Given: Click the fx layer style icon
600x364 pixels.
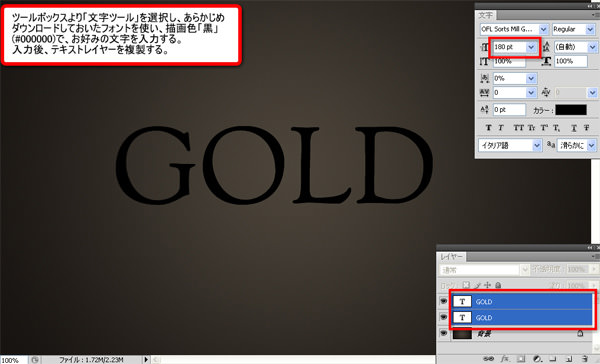Looking at the screenshot, I should click(x=505, y=359).
